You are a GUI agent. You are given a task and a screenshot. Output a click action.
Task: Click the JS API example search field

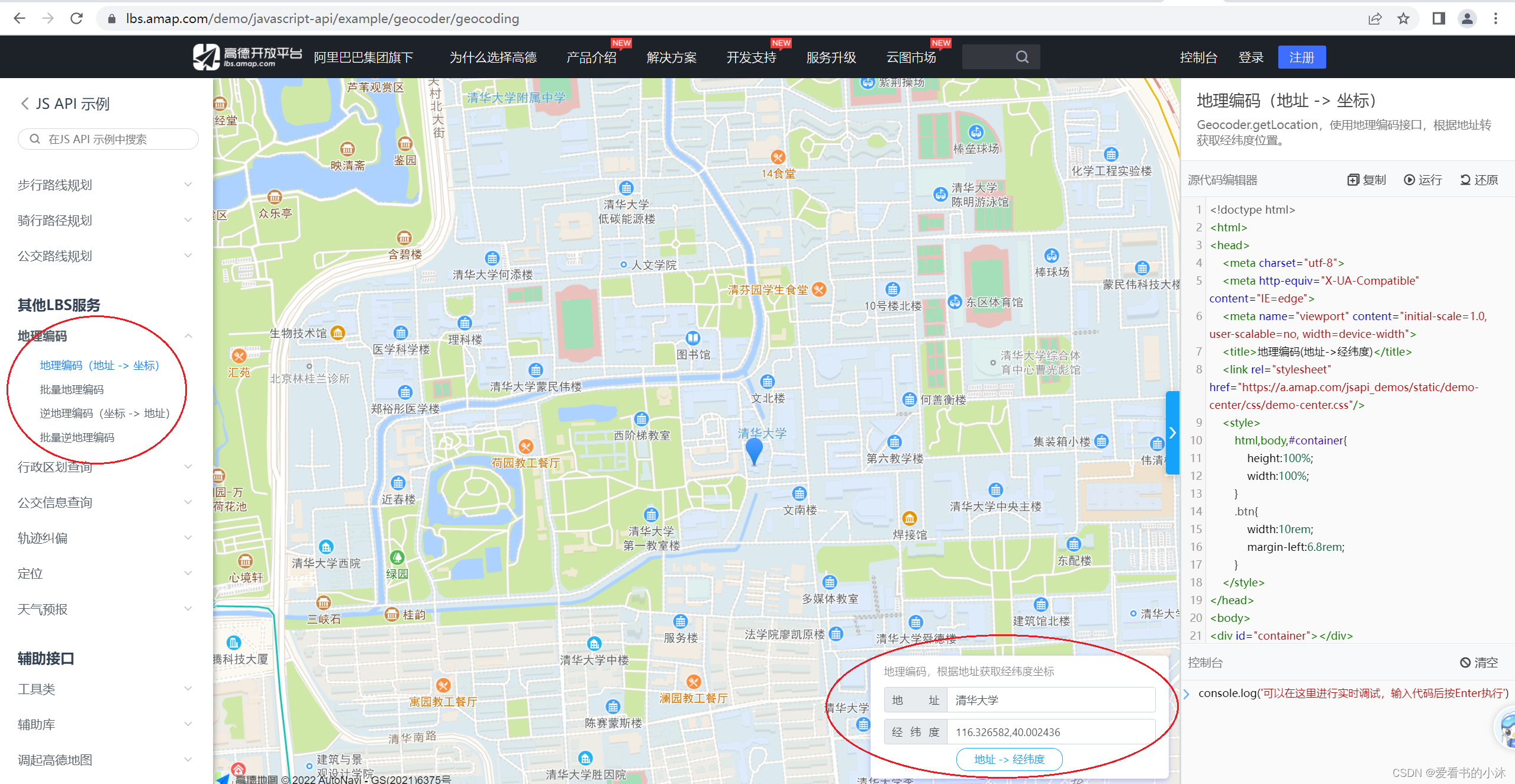(108, 139)
